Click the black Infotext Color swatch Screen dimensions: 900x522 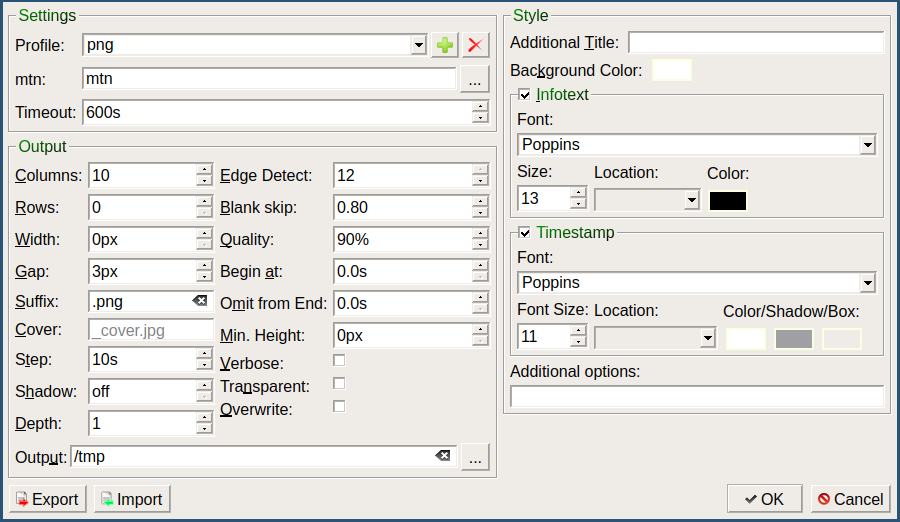pos(727,200)
